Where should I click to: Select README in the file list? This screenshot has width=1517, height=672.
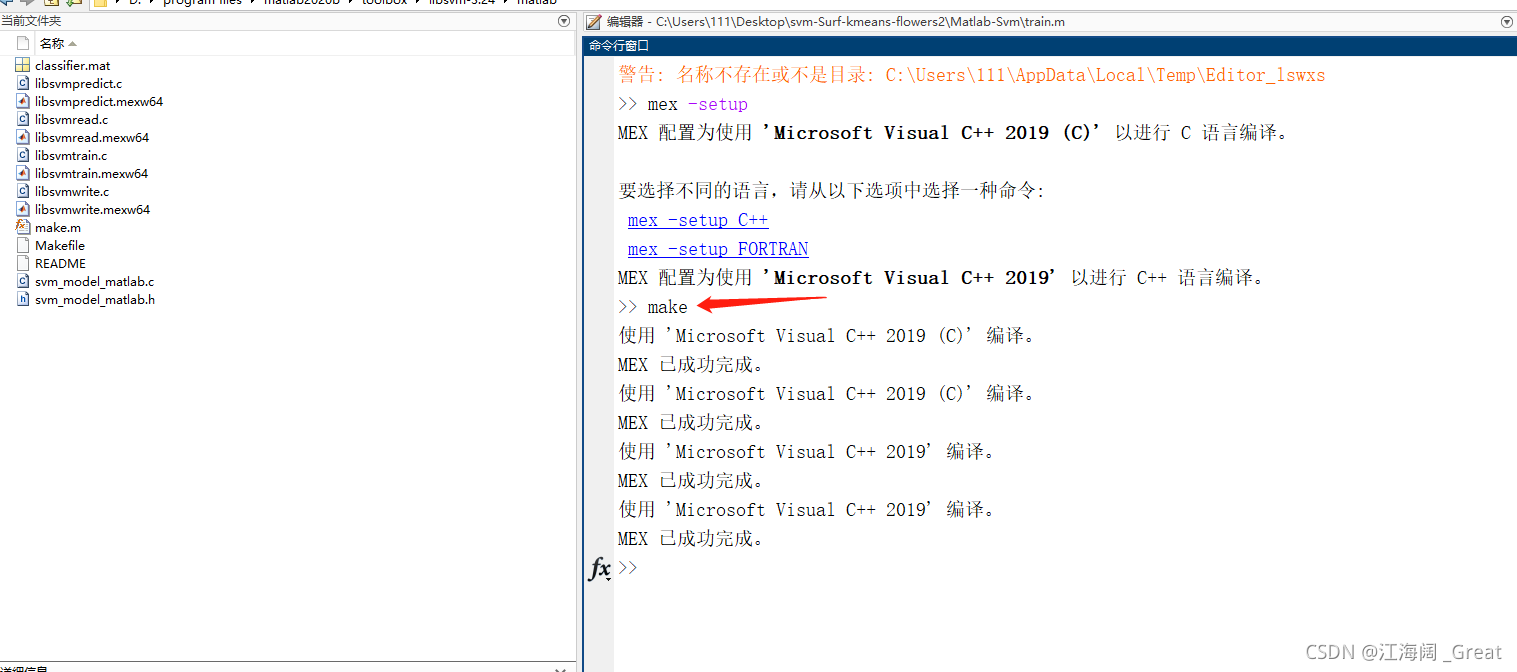60,263
